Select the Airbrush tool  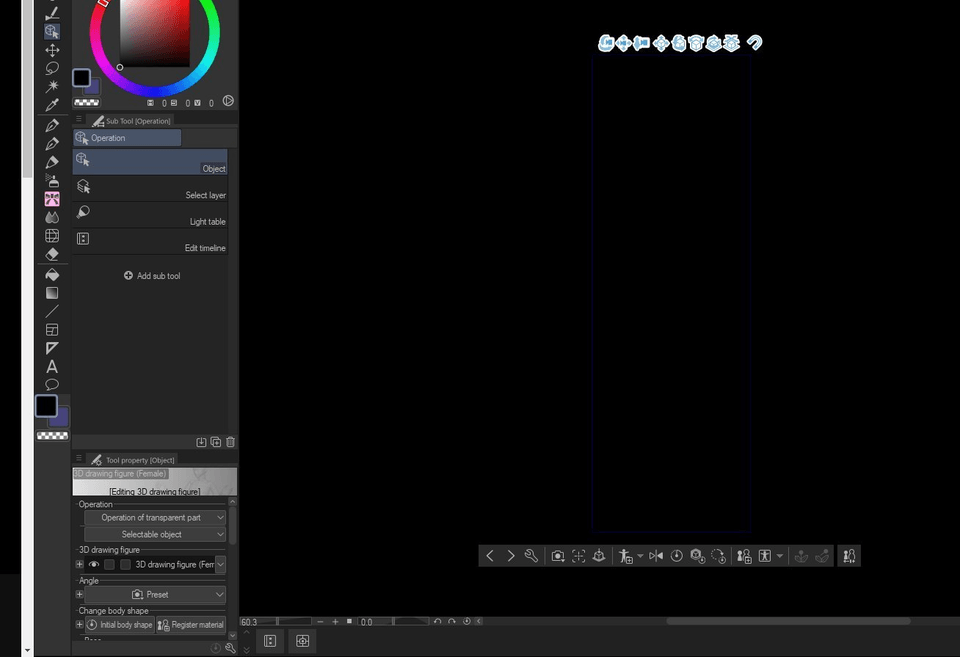(52, 181)
